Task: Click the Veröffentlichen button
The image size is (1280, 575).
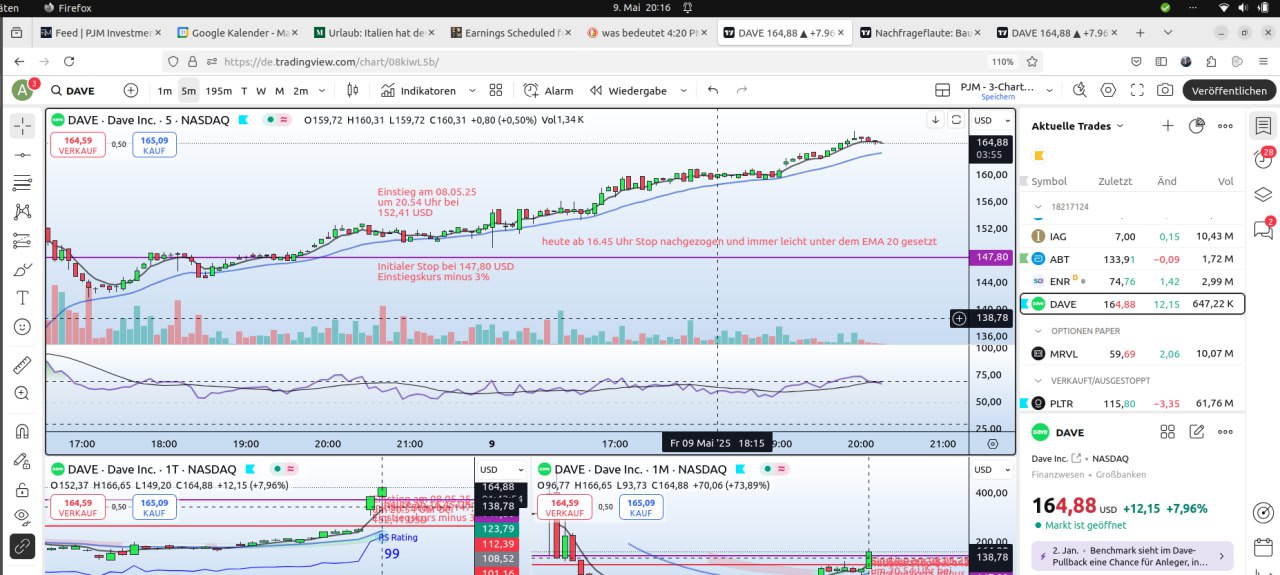Action: [x=1230, y=90]
